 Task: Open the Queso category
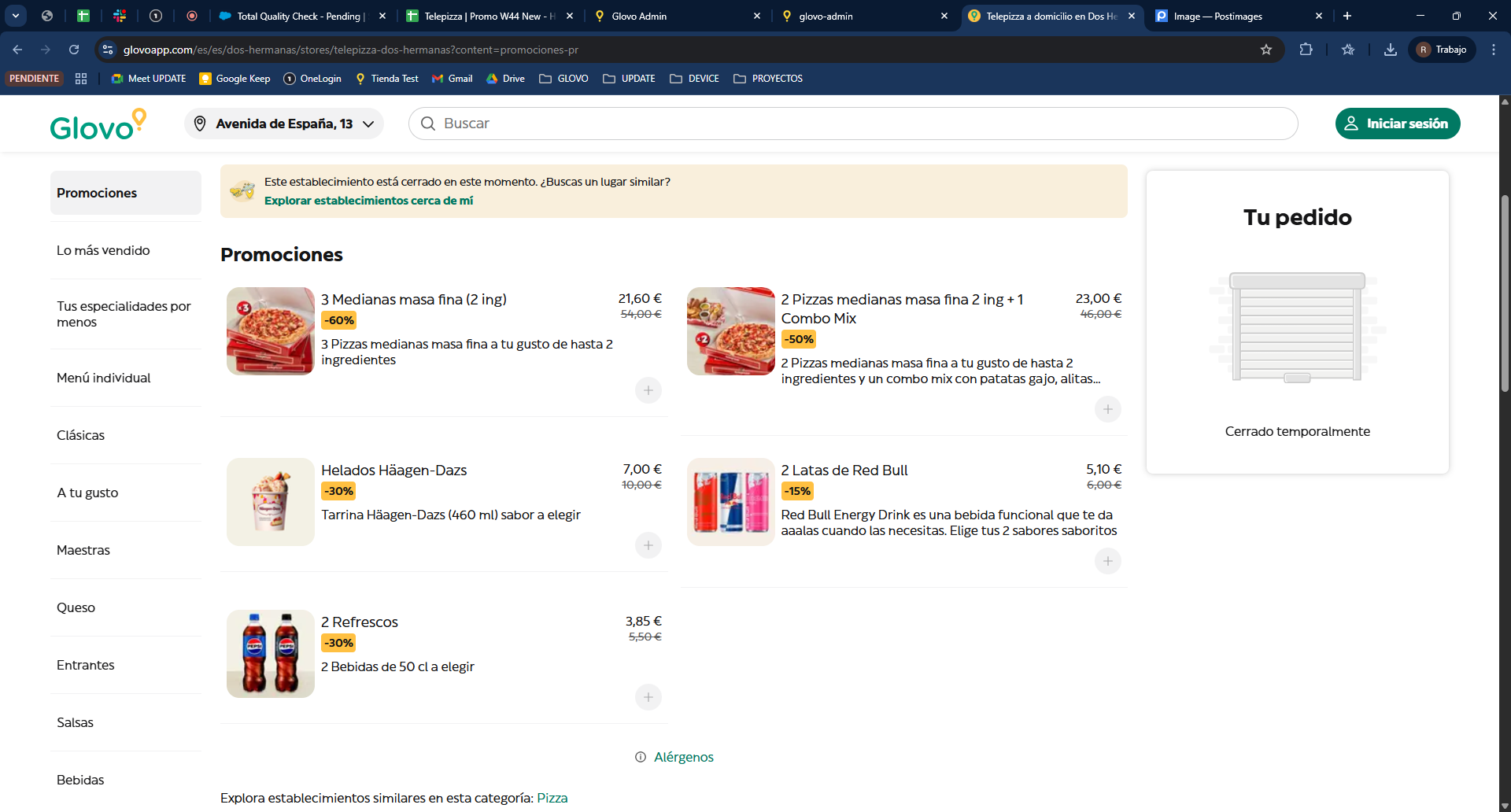(126, 607)
